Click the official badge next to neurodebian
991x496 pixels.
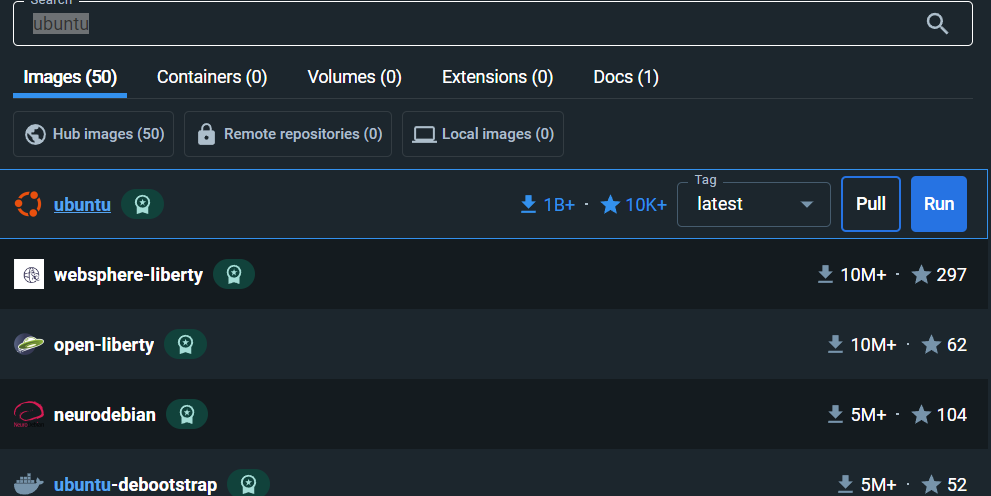(187, 414)
